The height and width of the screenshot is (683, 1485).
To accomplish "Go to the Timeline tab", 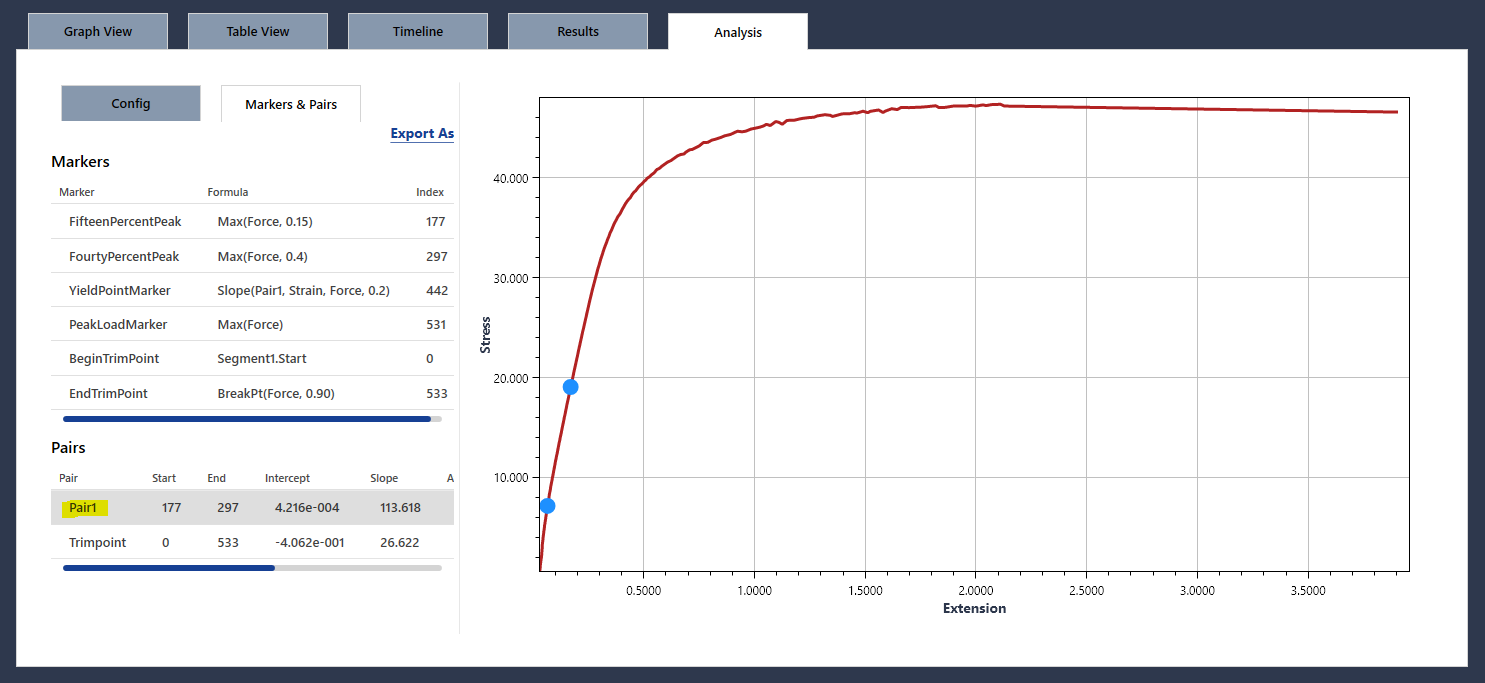I will click(418, 31).
